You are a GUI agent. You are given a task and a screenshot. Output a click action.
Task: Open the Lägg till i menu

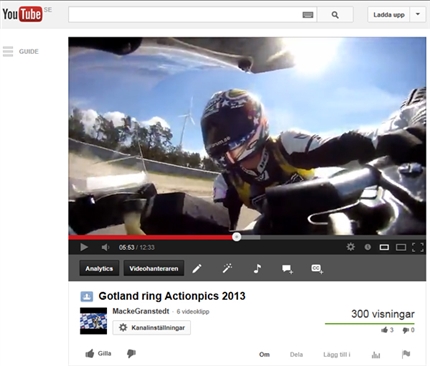(x=337, y=354)
